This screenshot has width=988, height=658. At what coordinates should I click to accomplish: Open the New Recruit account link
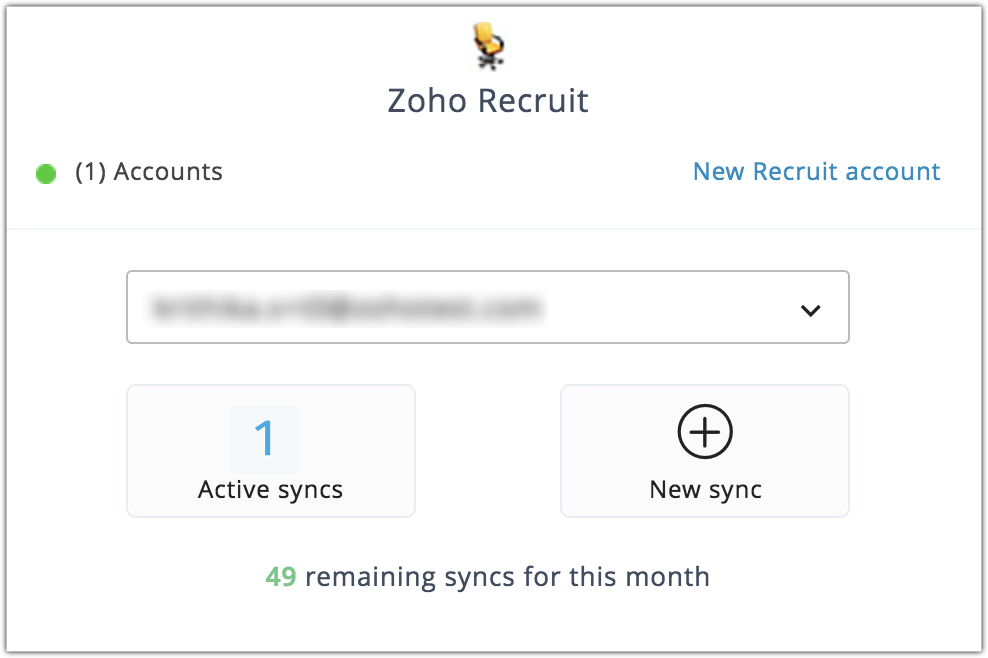(x=816, y=172)
